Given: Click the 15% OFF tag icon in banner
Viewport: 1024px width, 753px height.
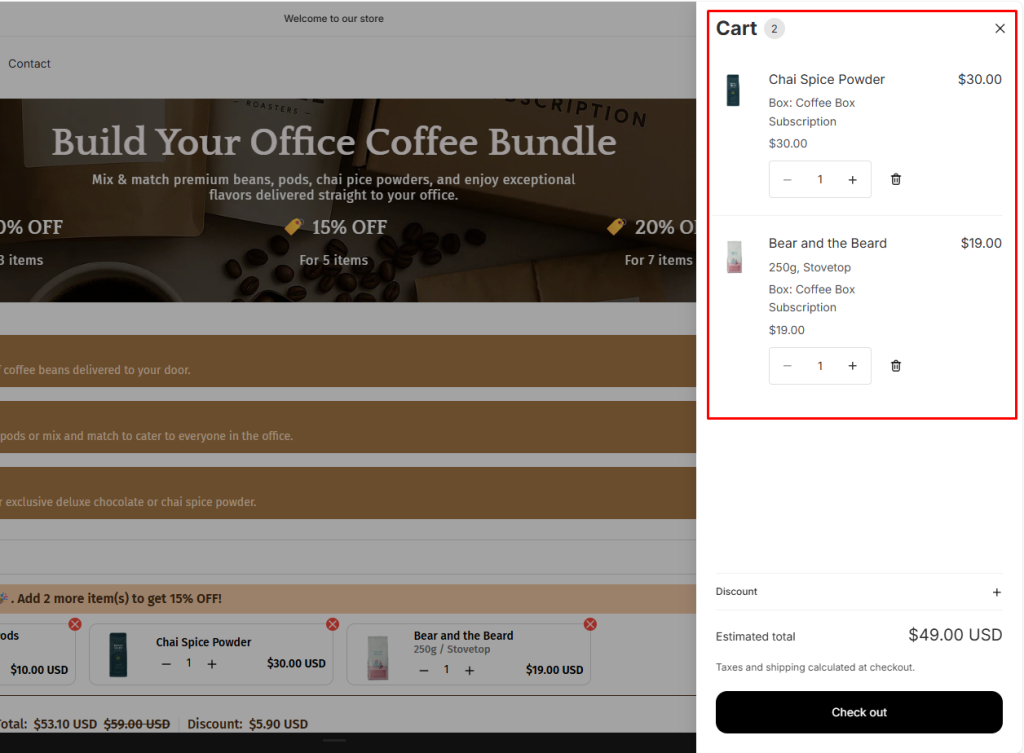Looking at the screenshot, I should [x=293, y=227].
